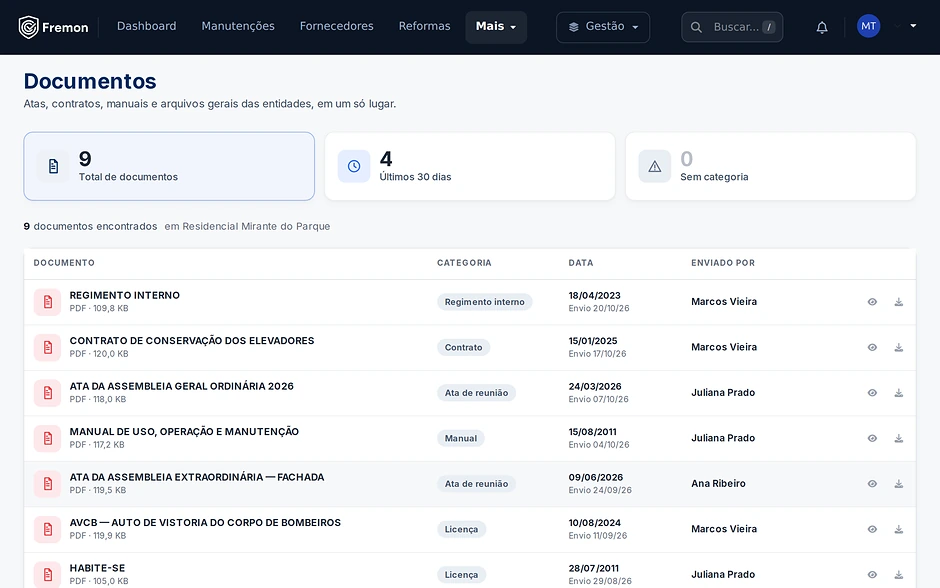Open the REGIMENTO INTERNO document title
Image resolution: width=940 pixels, height=588 pixels.
tap(125, 295)
